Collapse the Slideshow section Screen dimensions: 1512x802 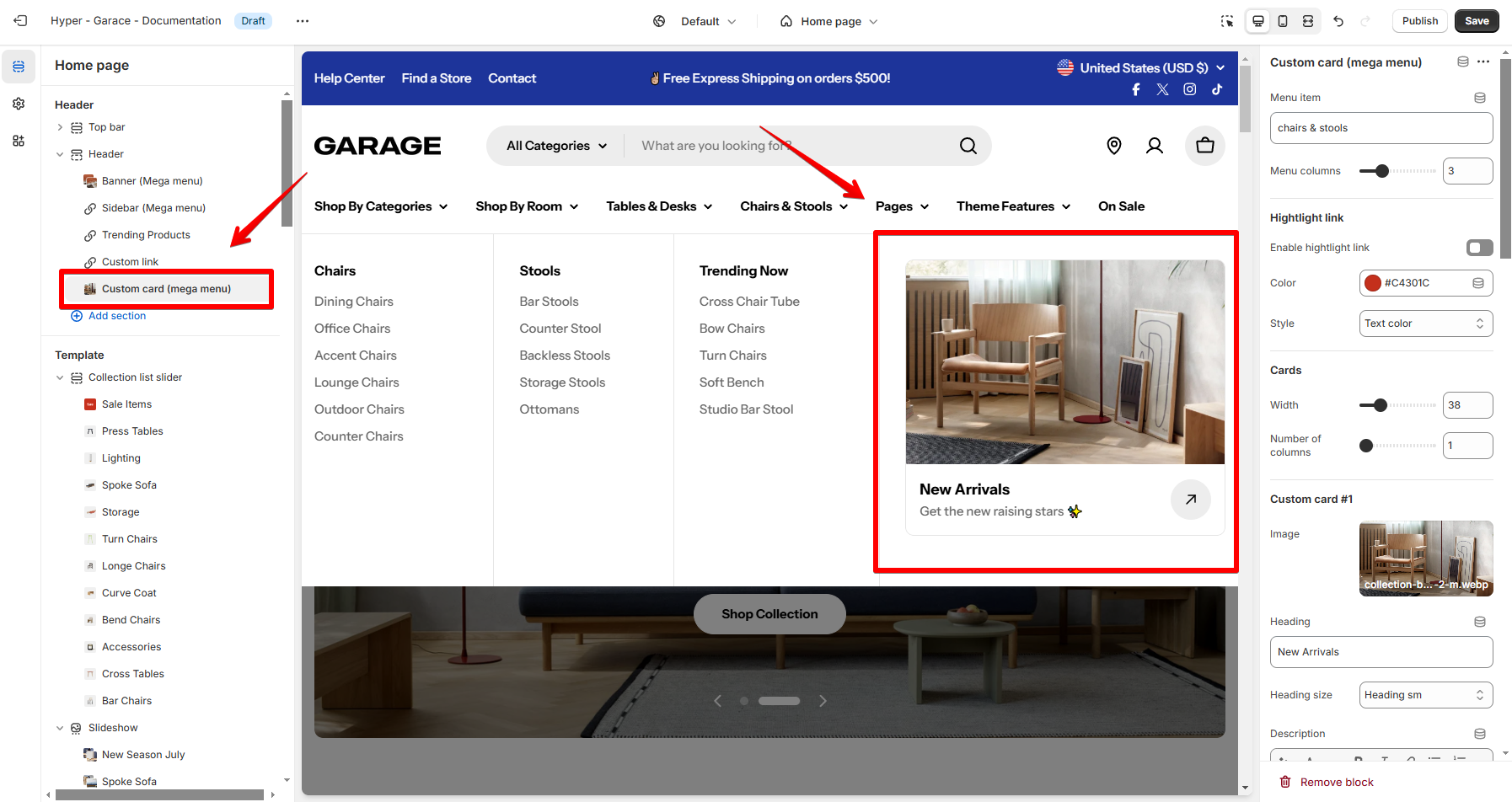(60, 728)
